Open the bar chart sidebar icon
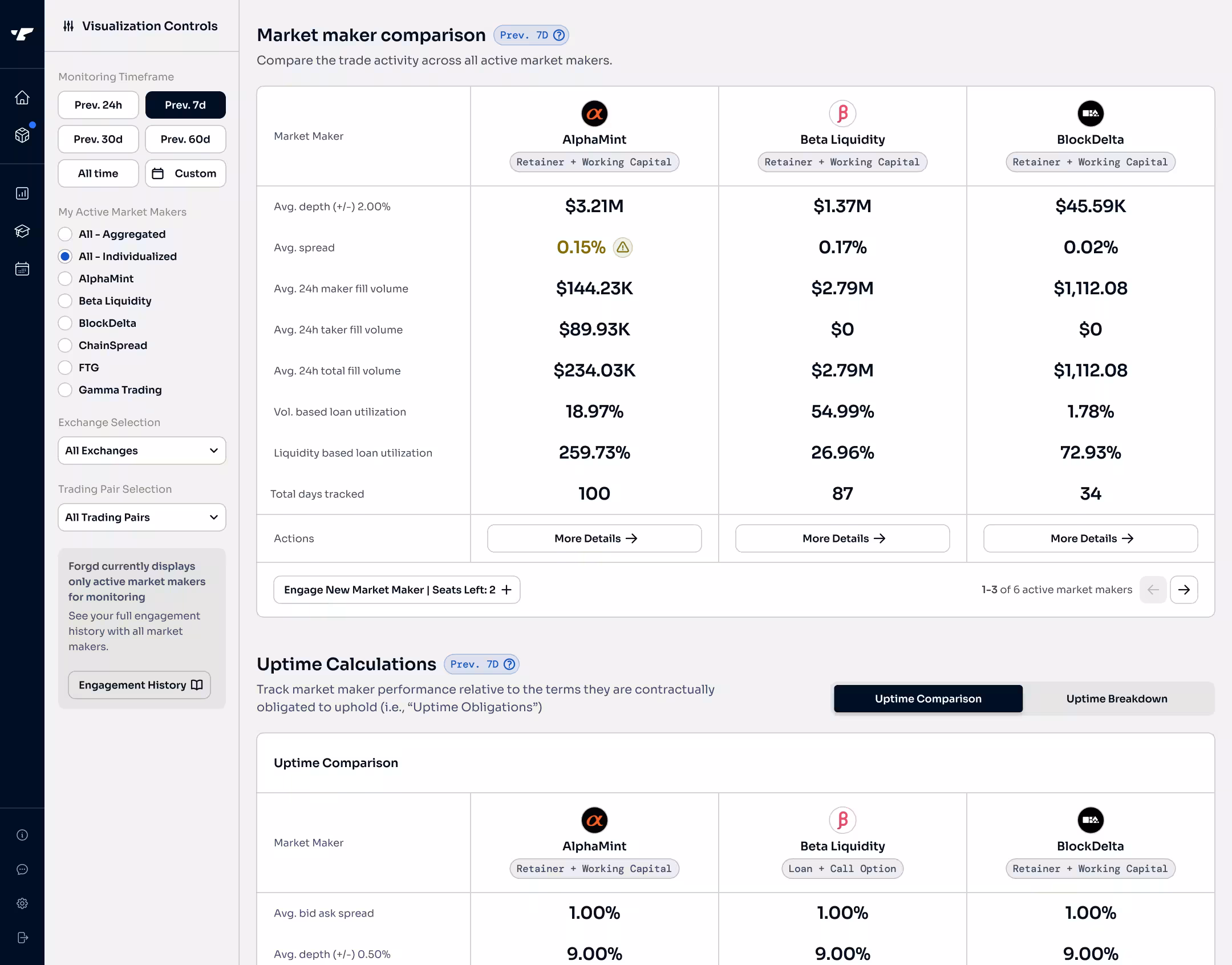 [22, 193]
